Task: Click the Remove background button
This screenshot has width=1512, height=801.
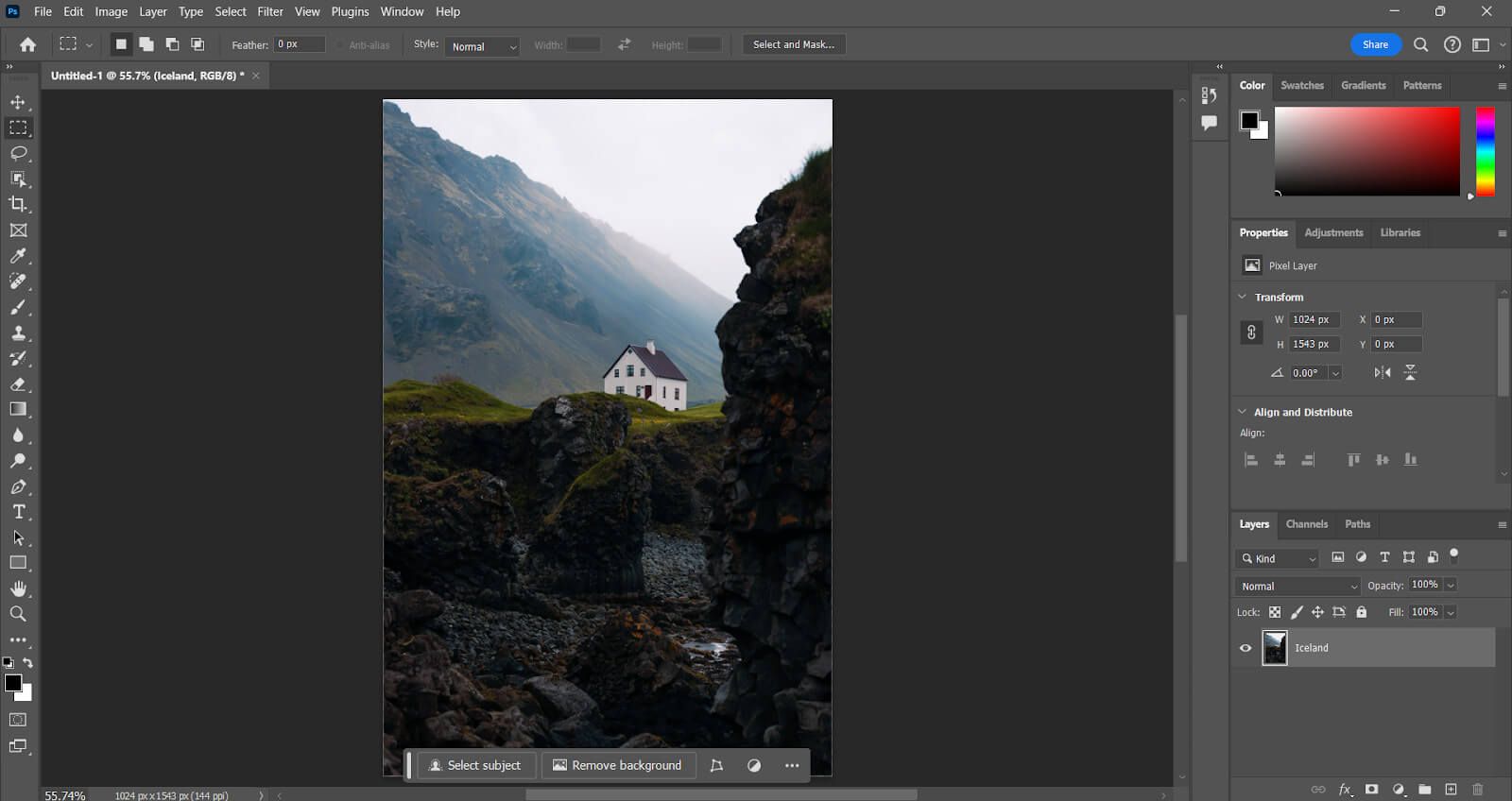Action: tap(617, 765)
